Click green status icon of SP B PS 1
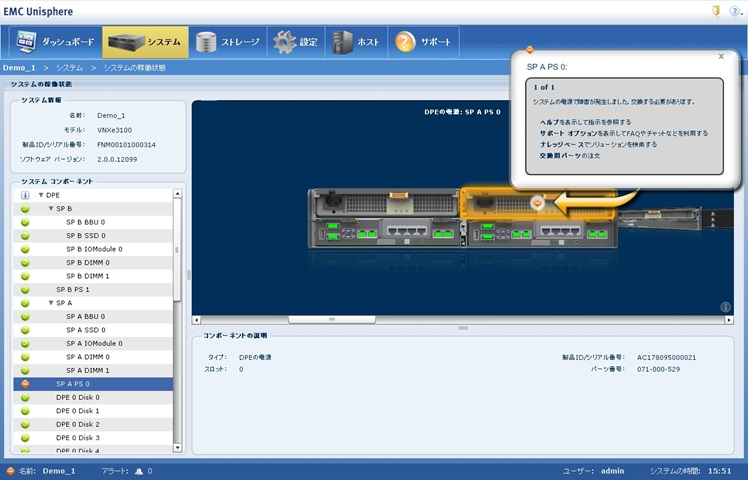Viewport: 748px width, 480px height. [25, 290]
